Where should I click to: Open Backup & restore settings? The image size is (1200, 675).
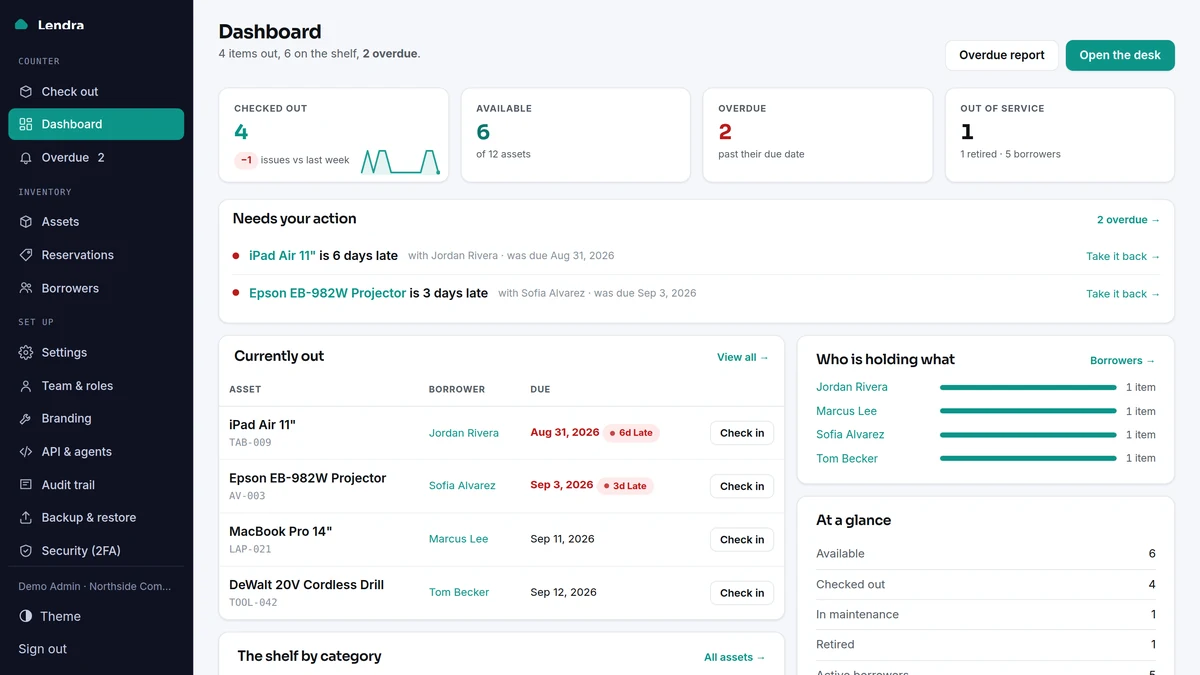[x=96, y=518]
